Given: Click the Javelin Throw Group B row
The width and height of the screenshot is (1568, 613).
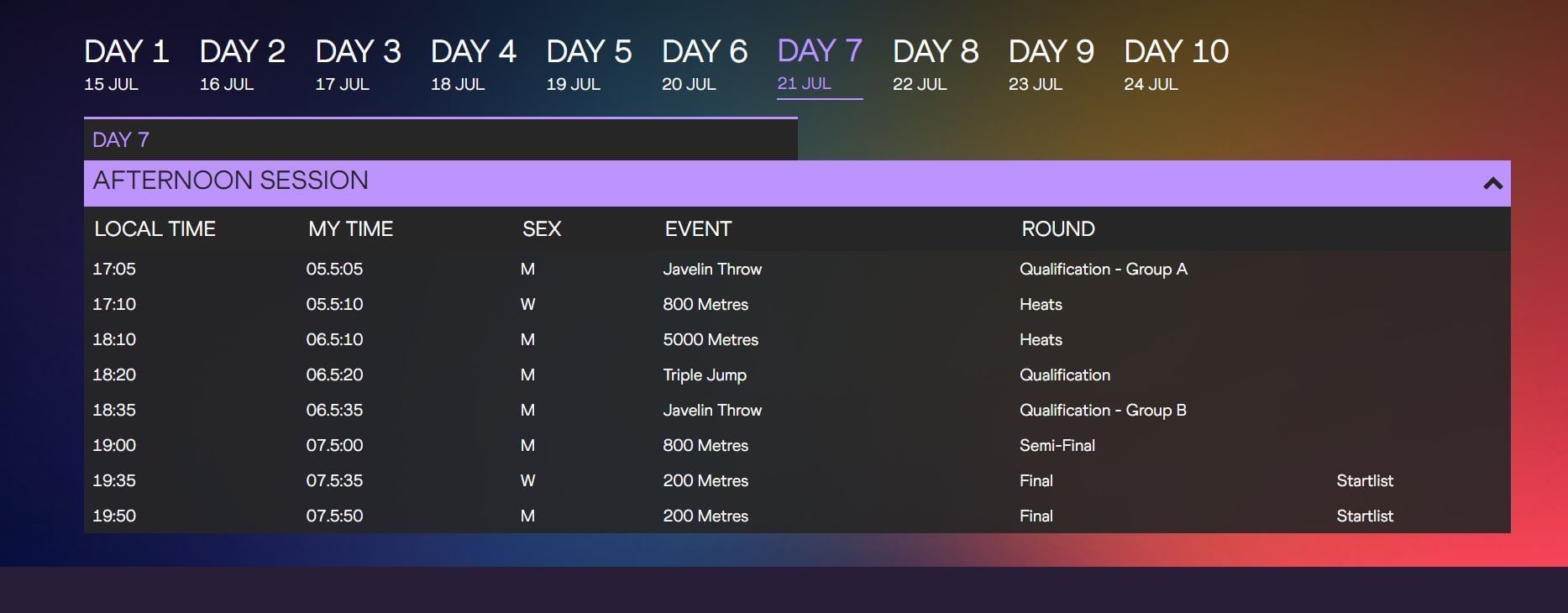Looking at the screenshot, I should tap(712, 410).
